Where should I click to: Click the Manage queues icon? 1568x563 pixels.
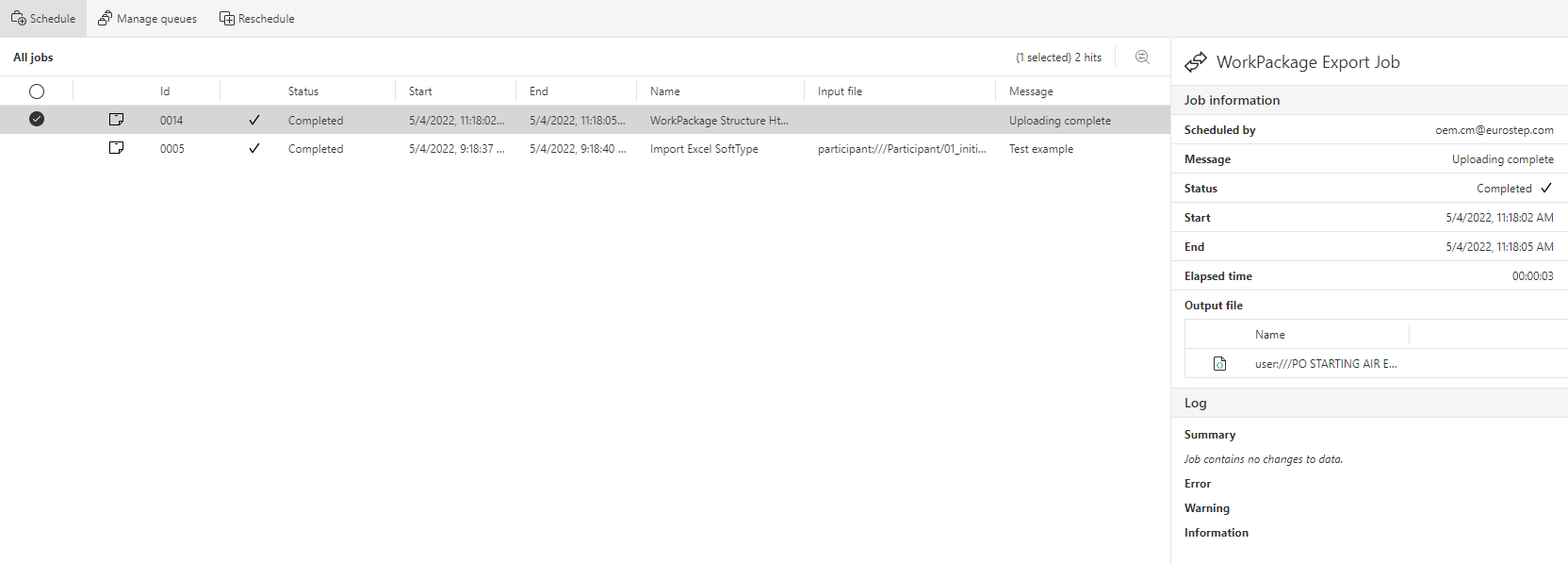tap(105, 19)
